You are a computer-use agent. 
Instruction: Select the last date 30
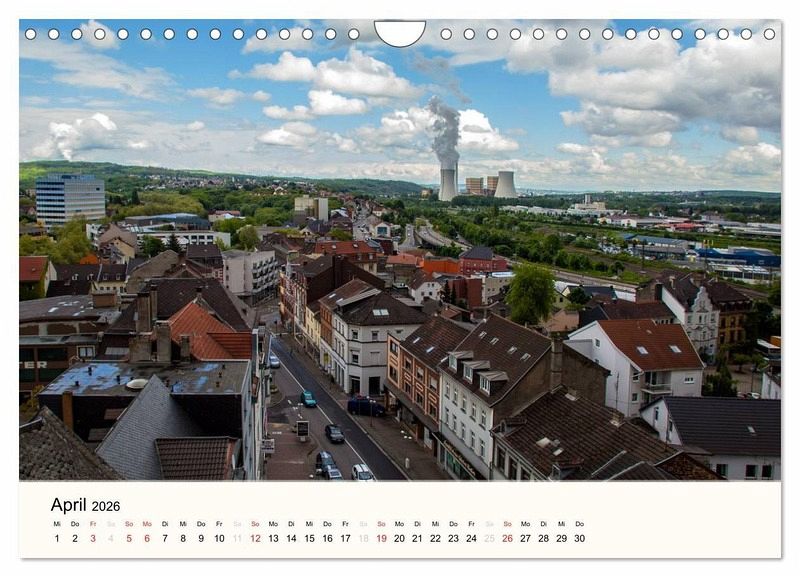click(x=579, y=538)
